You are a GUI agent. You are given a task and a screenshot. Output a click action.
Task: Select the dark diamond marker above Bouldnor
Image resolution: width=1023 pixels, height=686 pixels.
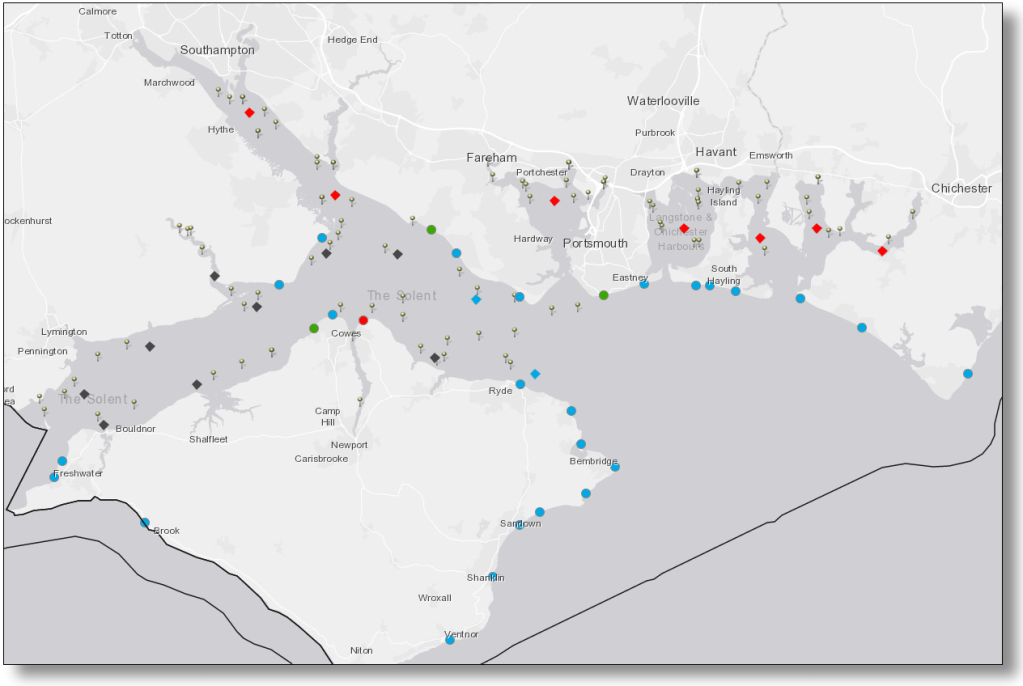pos(104,425)
